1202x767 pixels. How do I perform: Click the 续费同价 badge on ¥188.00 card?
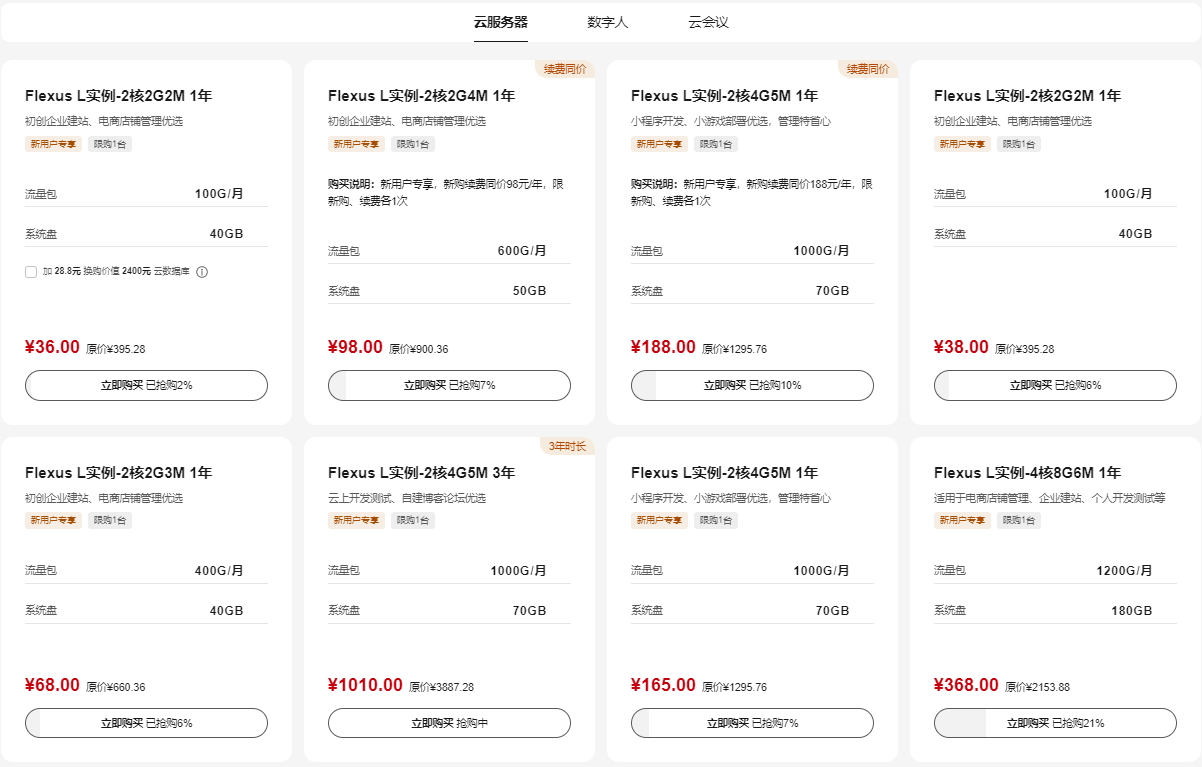click(x=868, y=69)
